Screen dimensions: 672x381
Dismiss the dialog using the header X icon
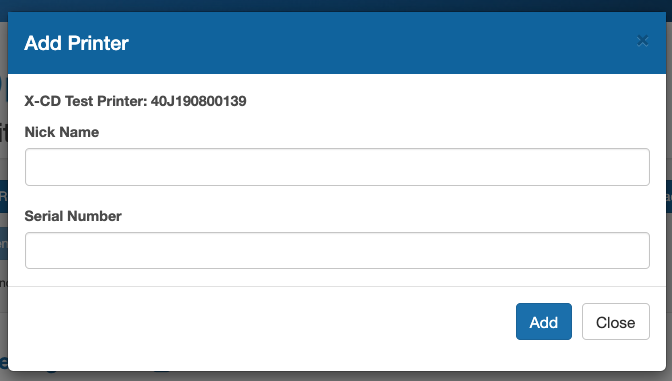coord(642,41)
